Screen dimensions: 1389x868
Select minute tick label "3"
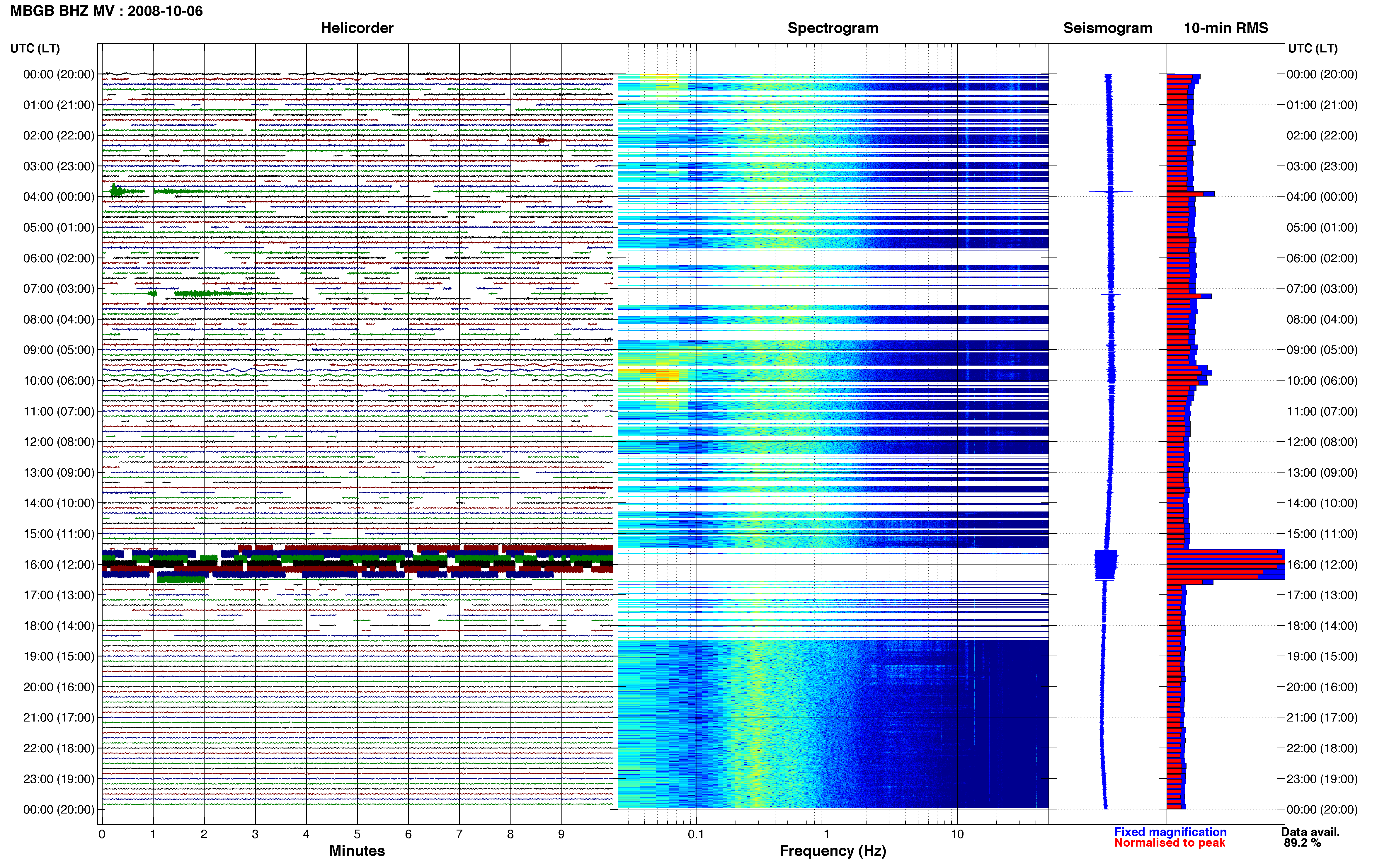point(255,834)
